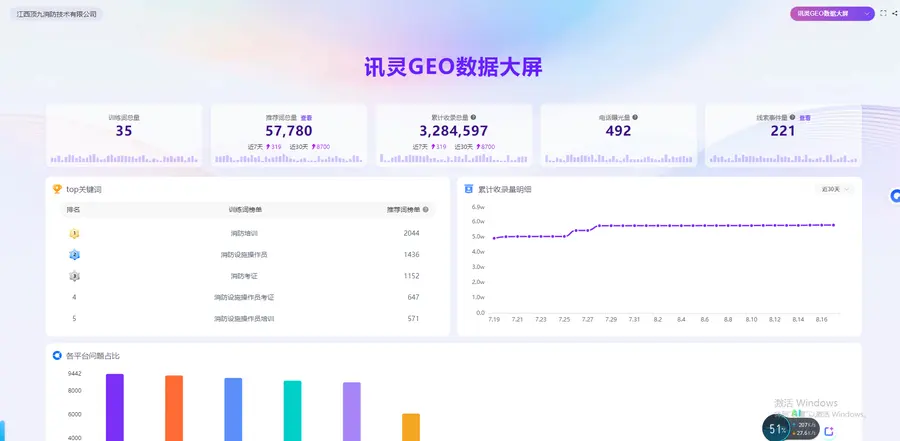Click the help icon next to 电话曝光量
This screenshot has width=900, height=441.
(x=635, y=117)
